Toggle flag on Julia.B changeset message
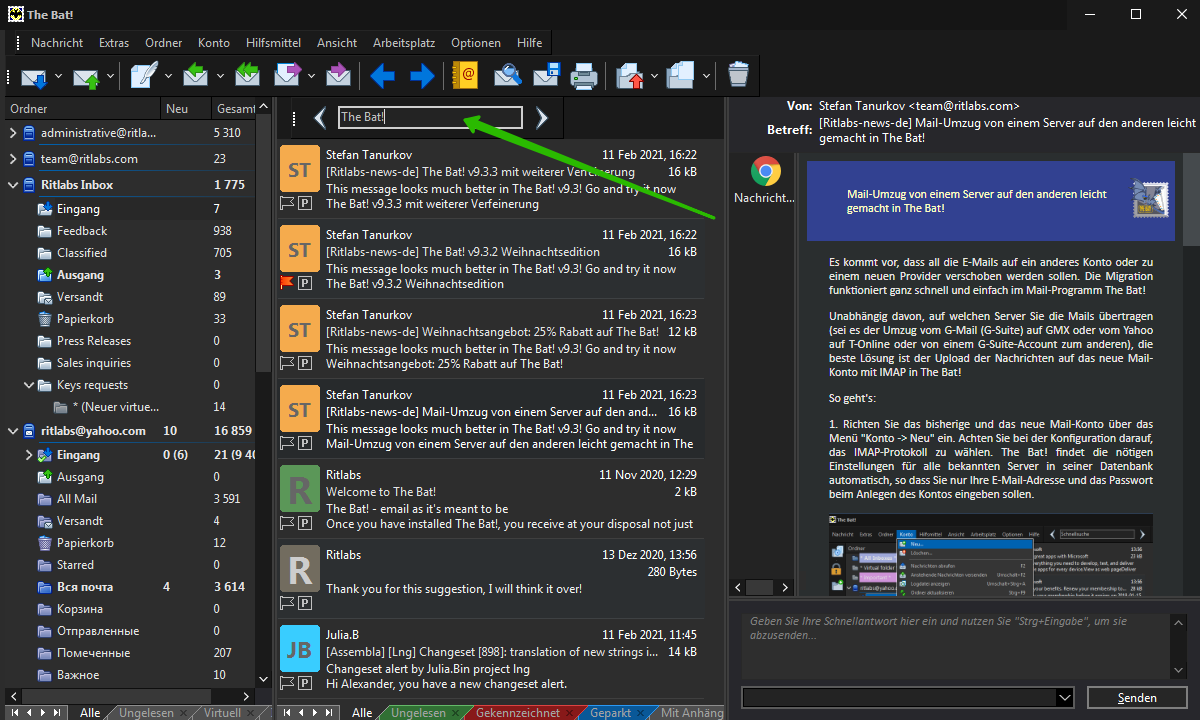 click(x=286, y=683)
